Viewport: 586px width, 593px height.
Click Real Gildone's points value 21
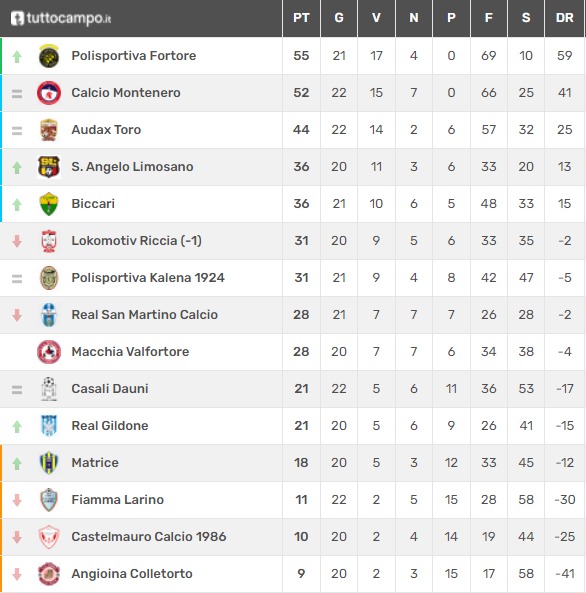[x=301, y=426]
